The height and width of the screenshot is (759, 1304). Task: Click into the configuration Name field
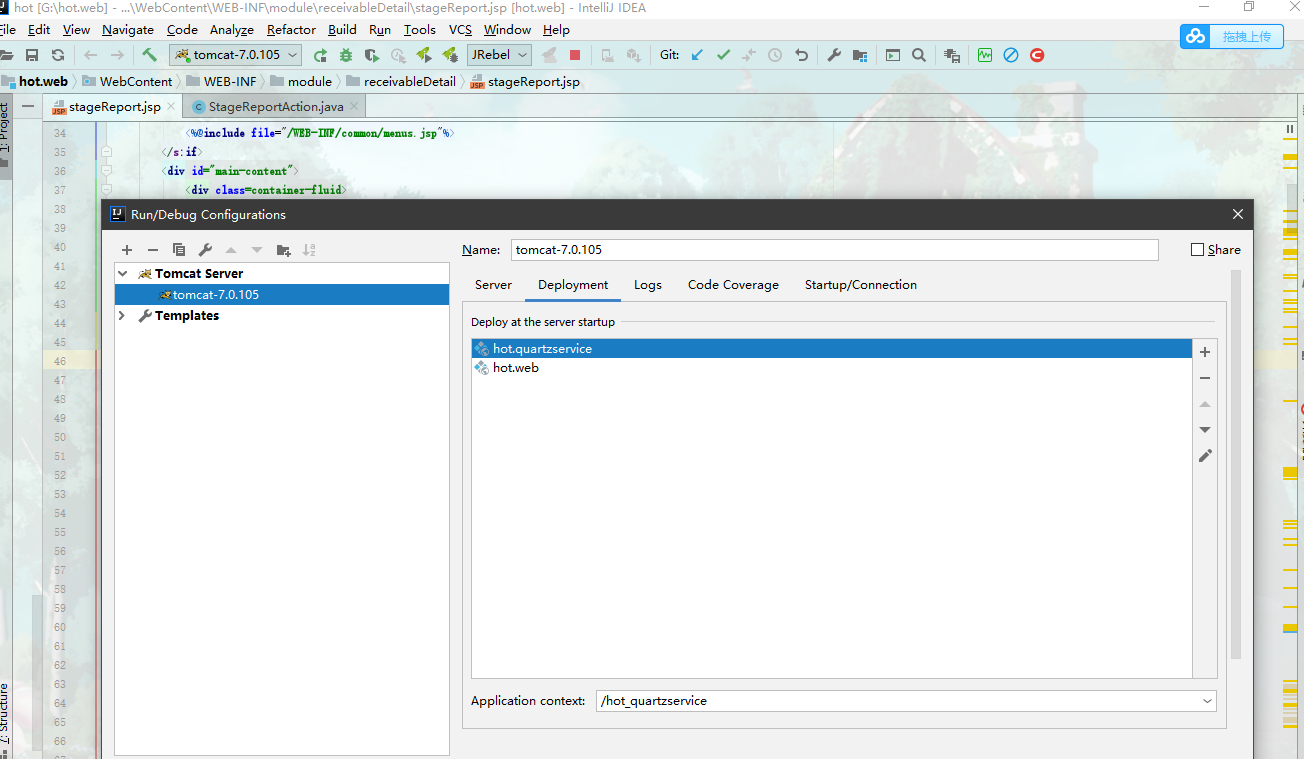tap(834, 250)
